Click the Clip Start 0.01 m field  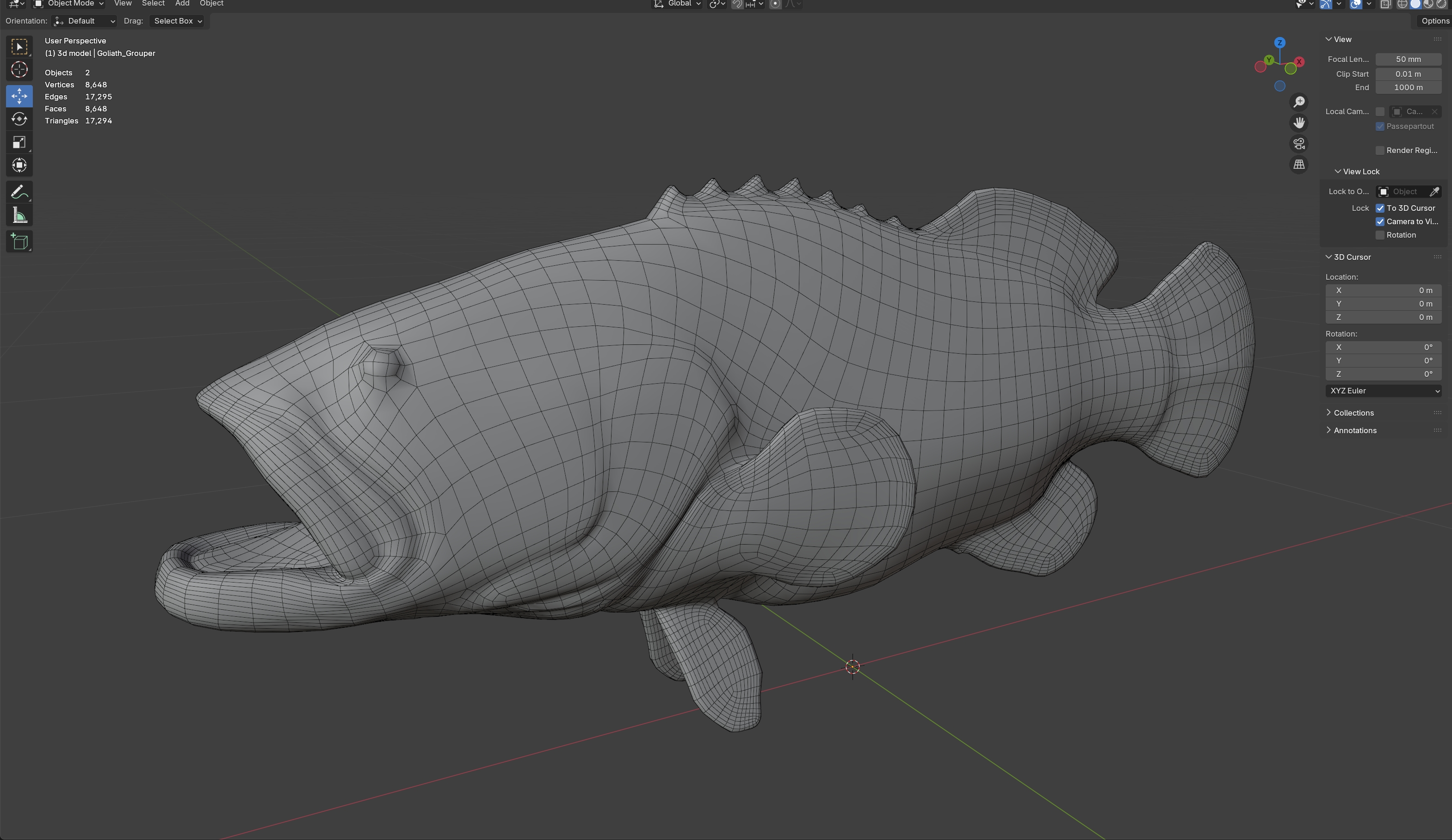coord(1408,74)
